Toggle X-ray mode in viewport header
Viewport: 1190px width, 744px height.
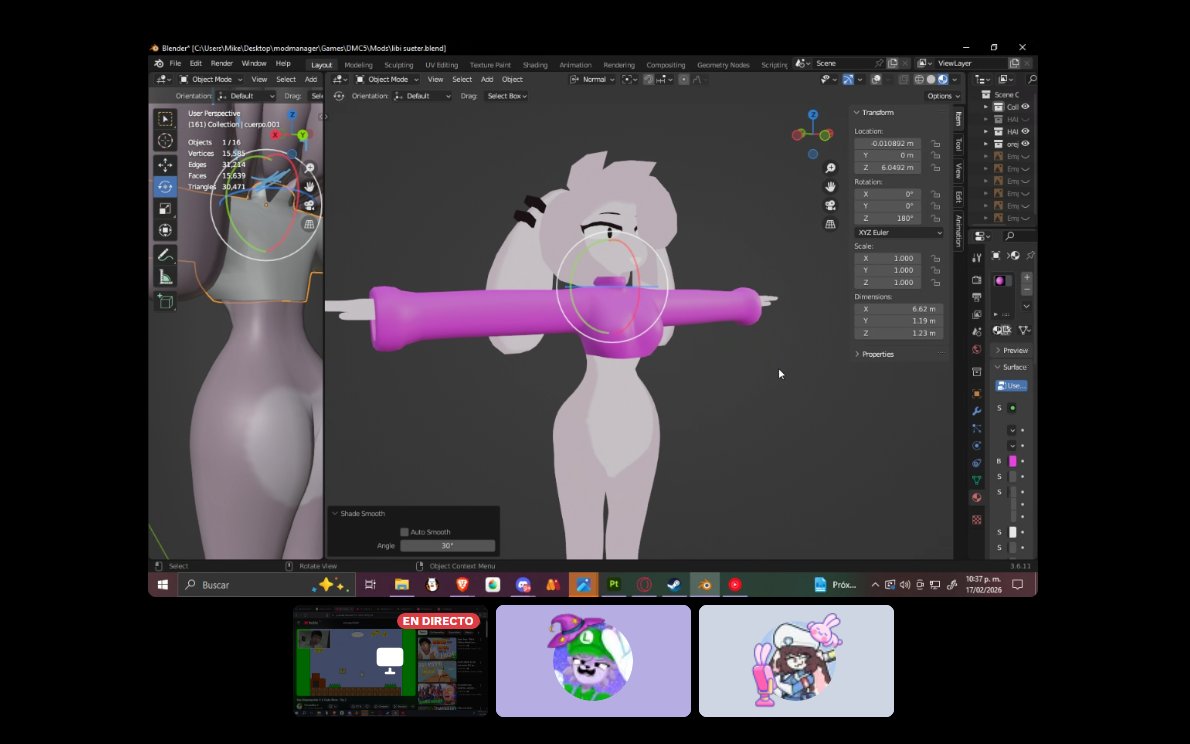click(903, 79)
